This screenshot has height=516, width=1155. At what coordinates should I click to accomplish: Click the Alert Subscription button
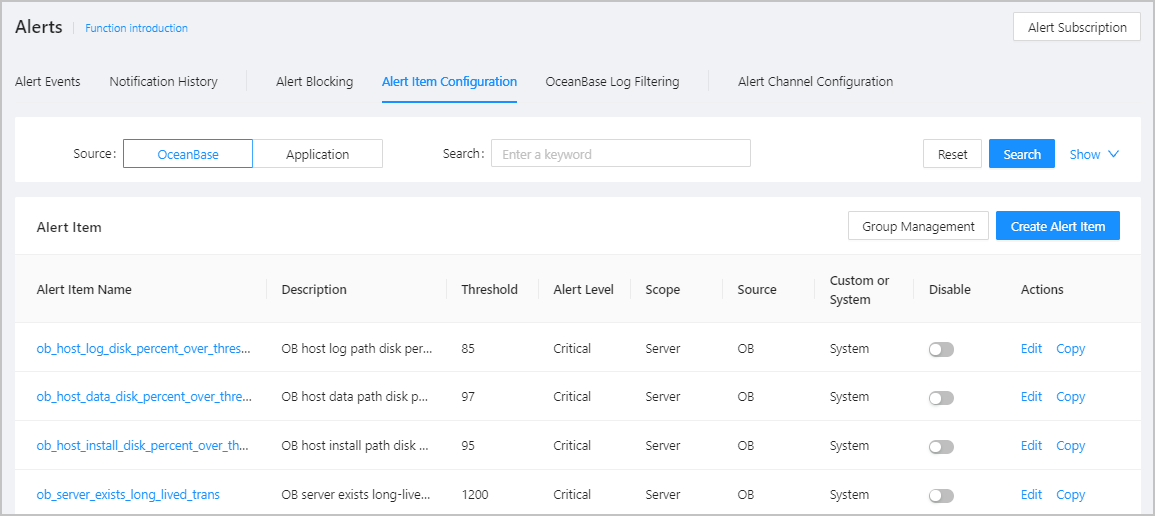[1077, 28]
